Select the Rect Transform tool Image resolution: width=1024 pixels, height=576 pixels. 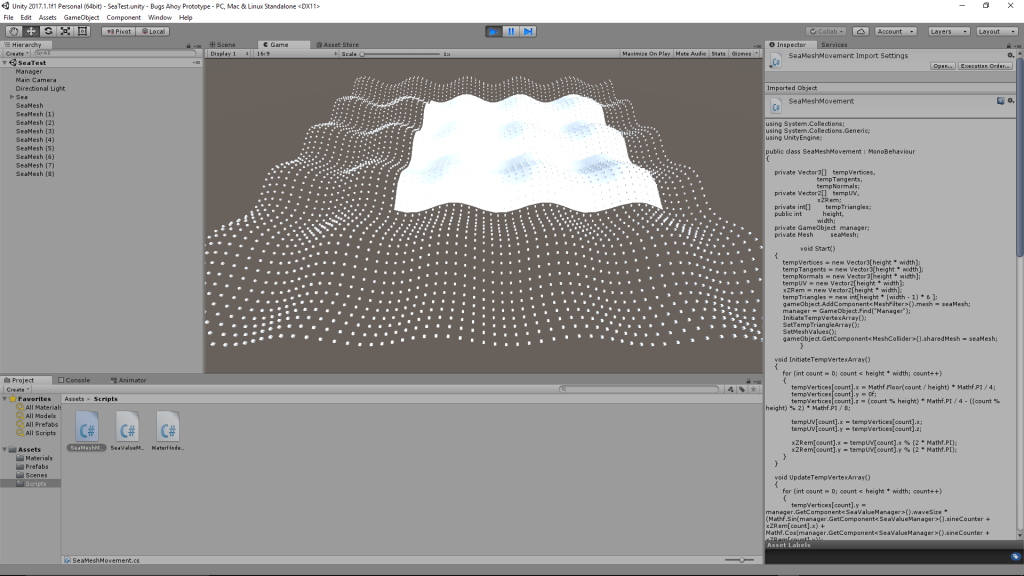pos(82,31)
